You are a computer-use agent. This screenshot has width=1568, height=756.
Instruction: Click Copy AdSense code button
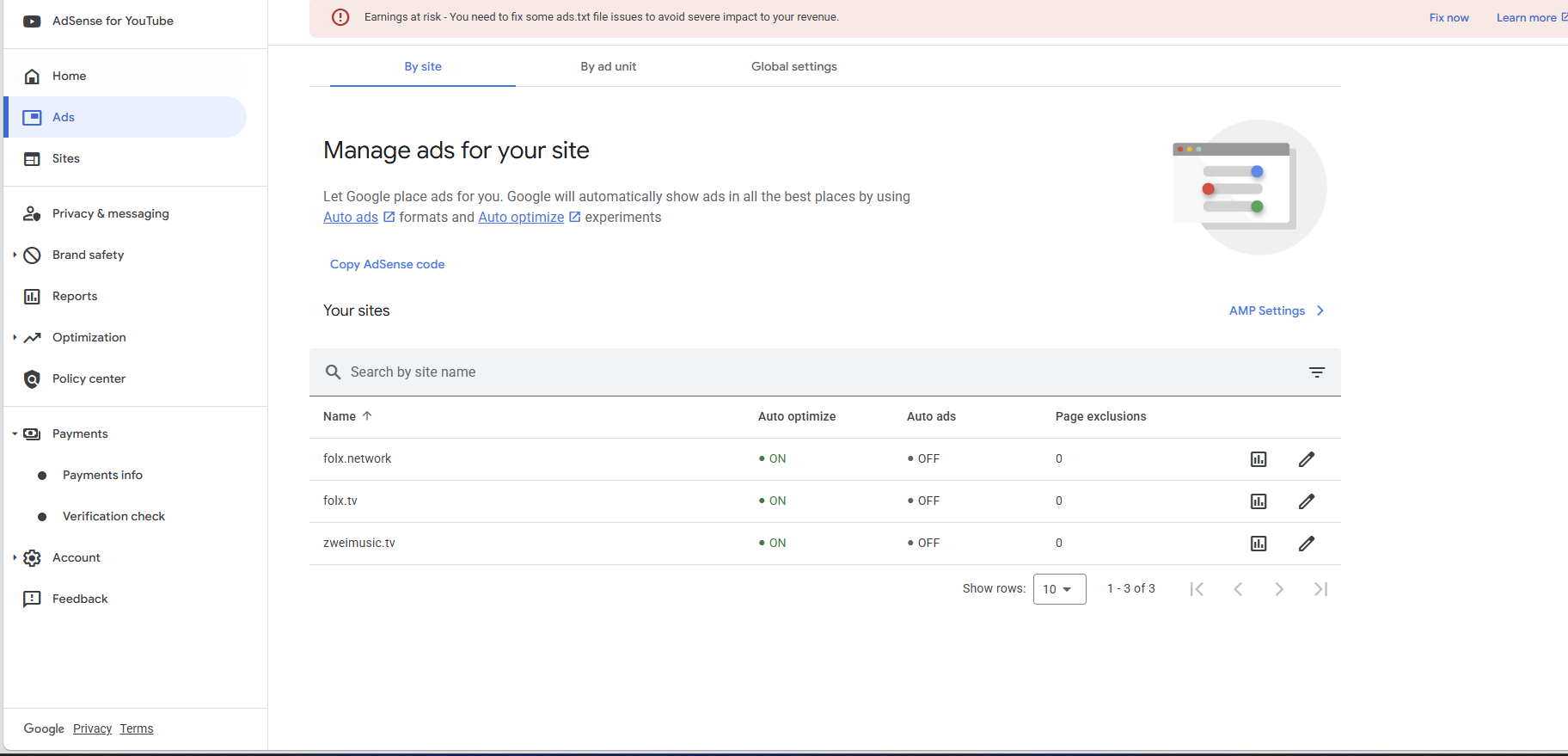pyautogui.click(x=388, y=265)
